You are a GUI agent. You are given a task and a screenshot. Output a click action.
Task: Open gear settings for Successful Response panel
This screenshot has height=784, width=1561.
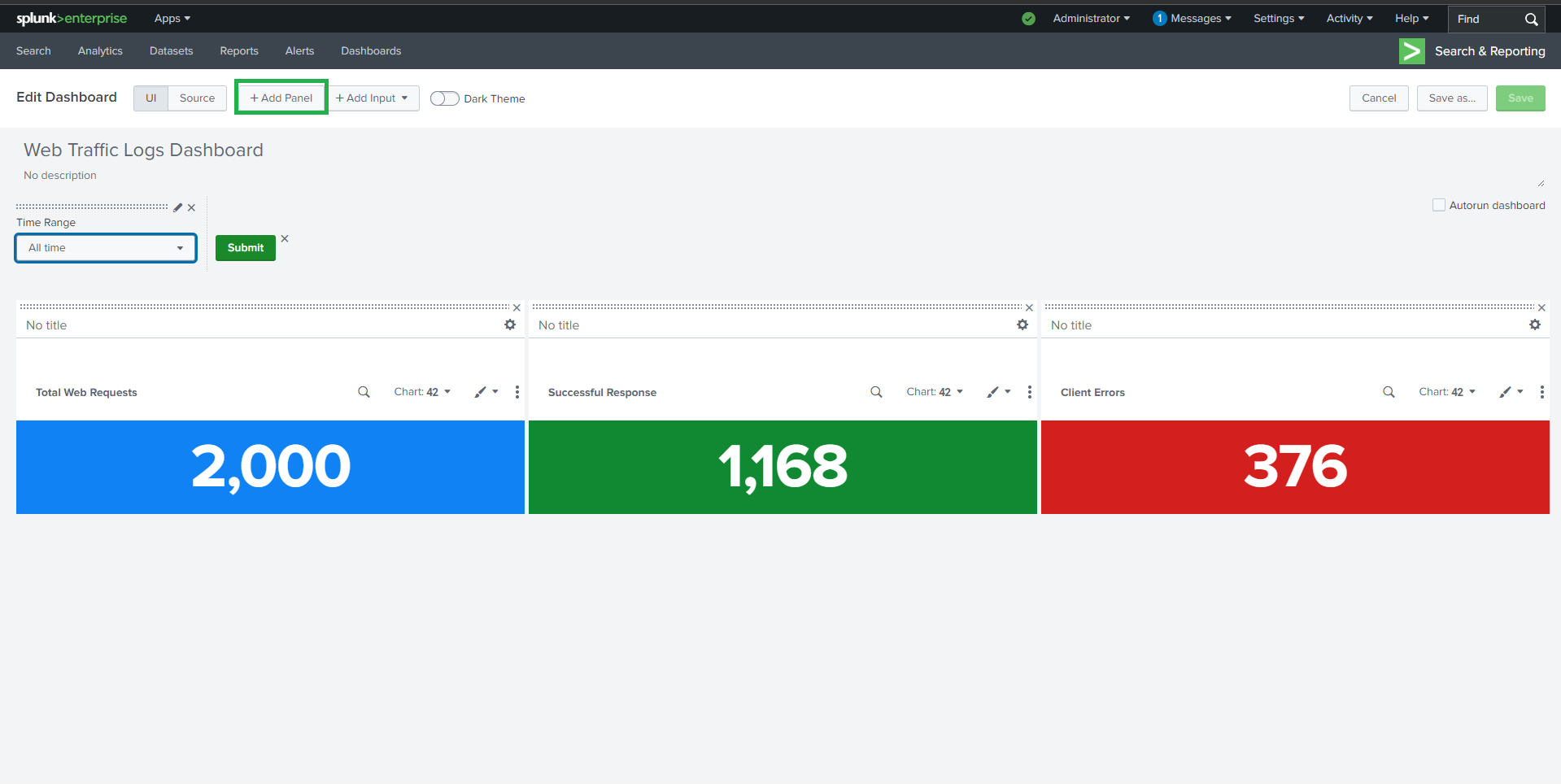coord(1022,324)
